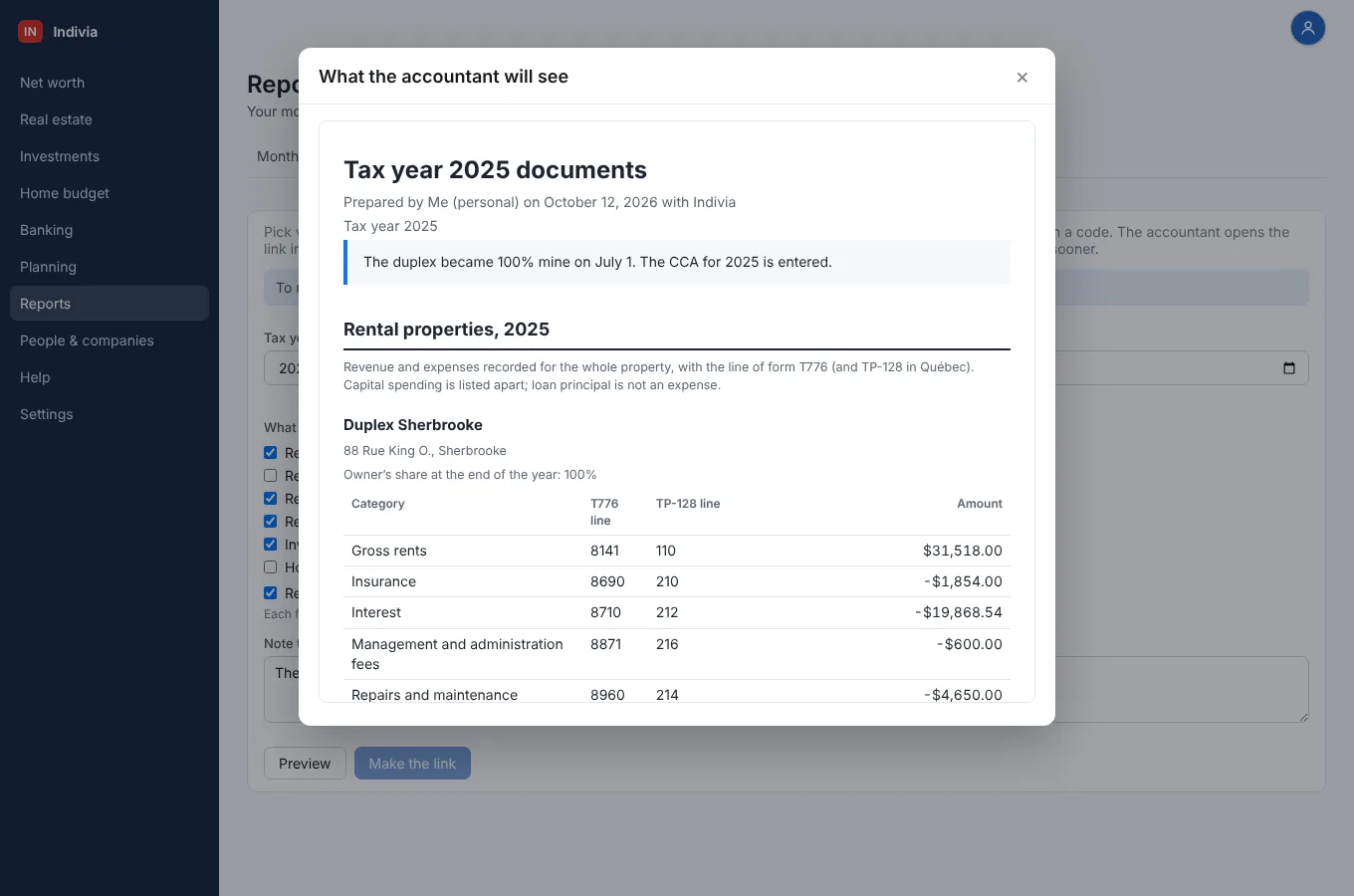Open Real estate section
The width and height of the screenshot is (1354, 896).
pos(110,119)
